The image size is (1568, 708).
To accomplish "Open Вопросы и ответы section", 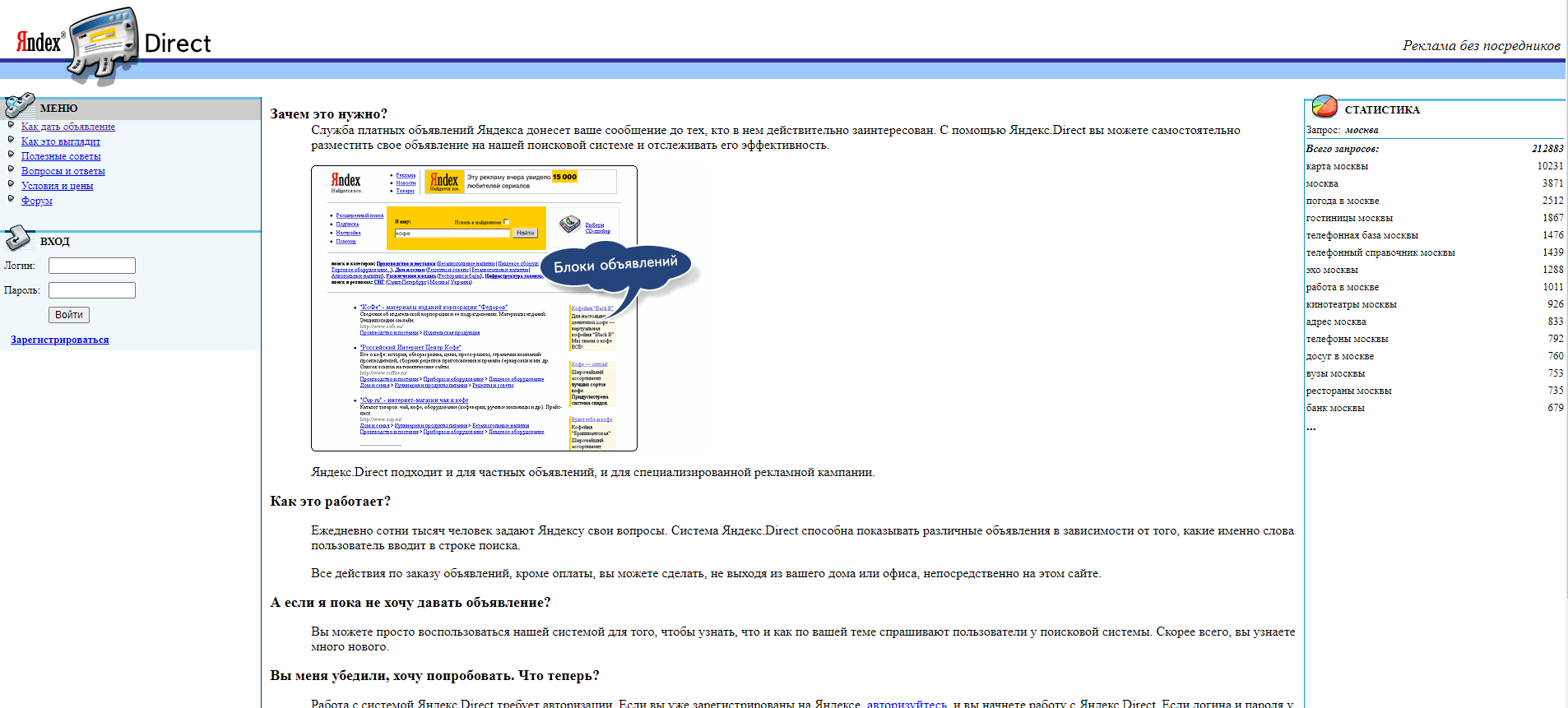I will click(63, 171).
